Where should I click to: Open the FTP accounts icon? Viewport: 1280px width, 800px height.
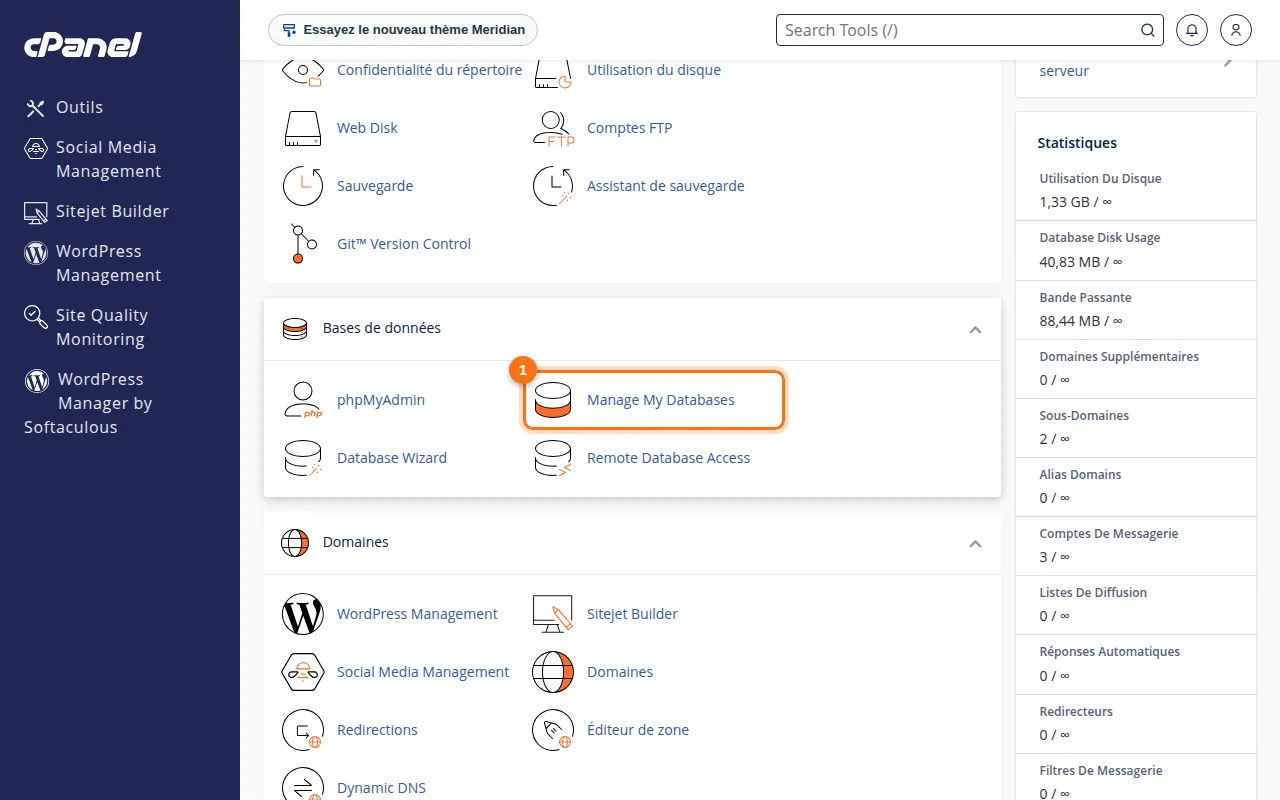pyautogui.click(x=553, y=128)
